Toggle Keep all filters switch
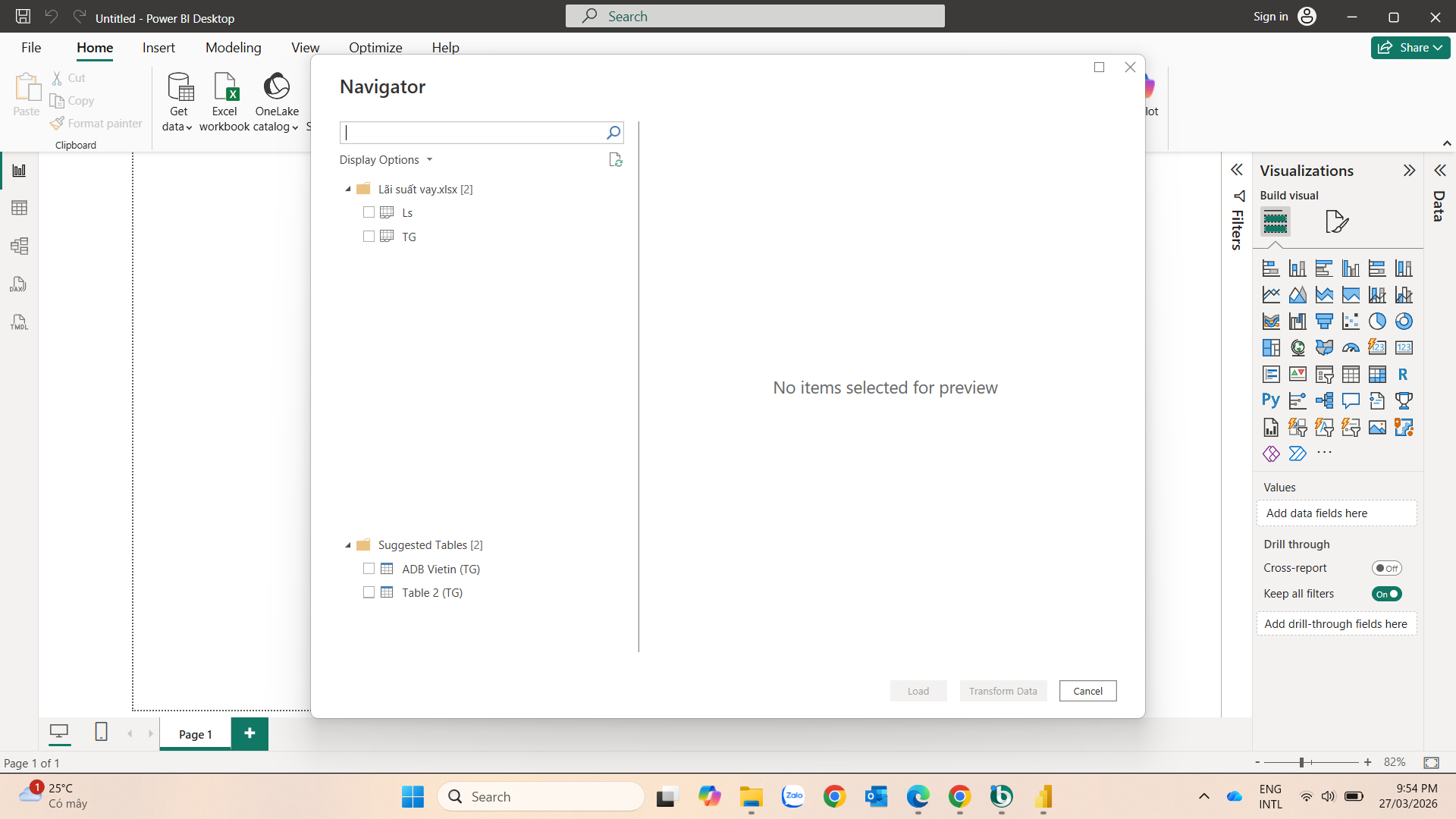The height and width of the screenshot is (819, 1456). (x=1386, y=594)
